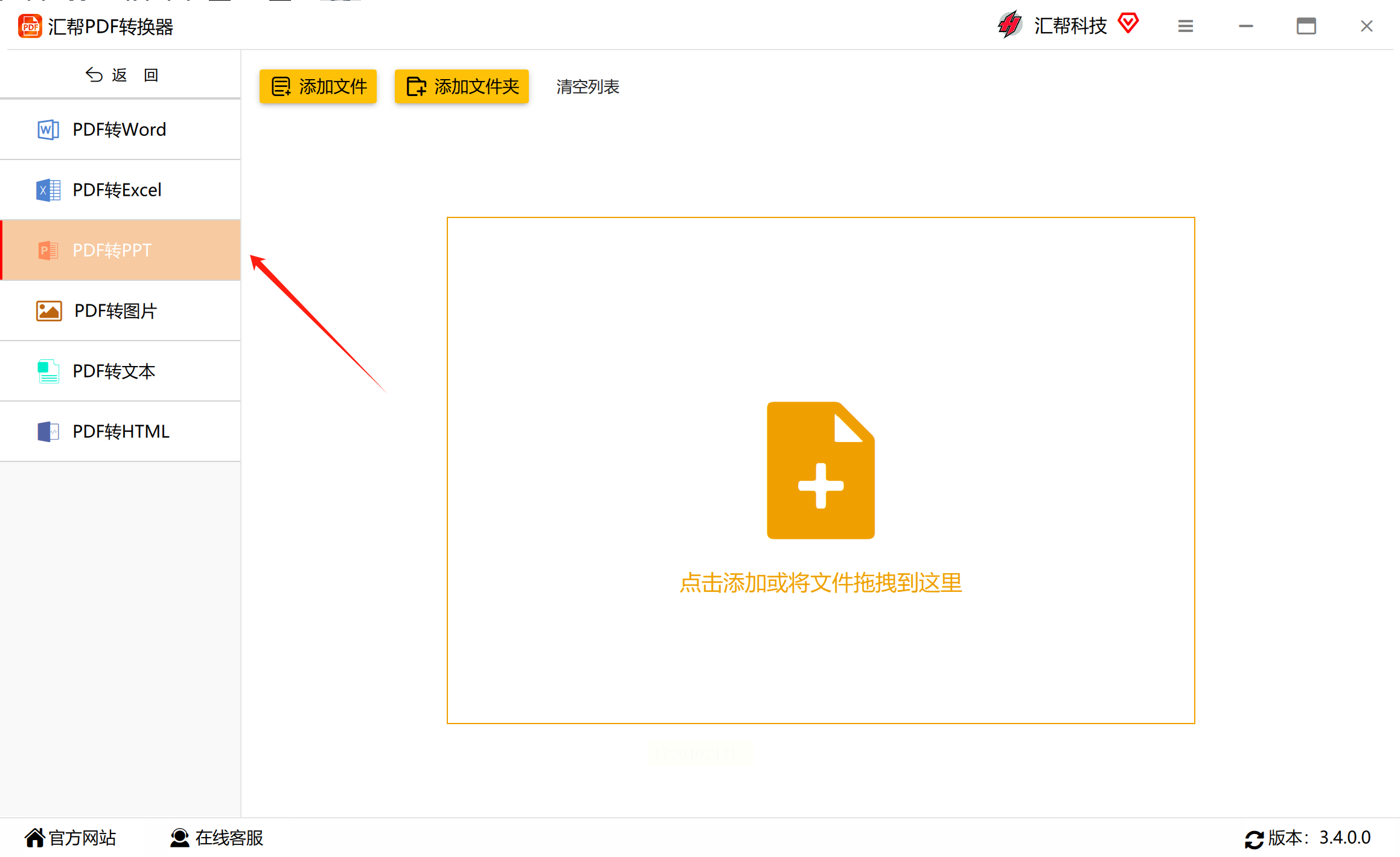Click the large orange add-file icon

pos(820,470)
